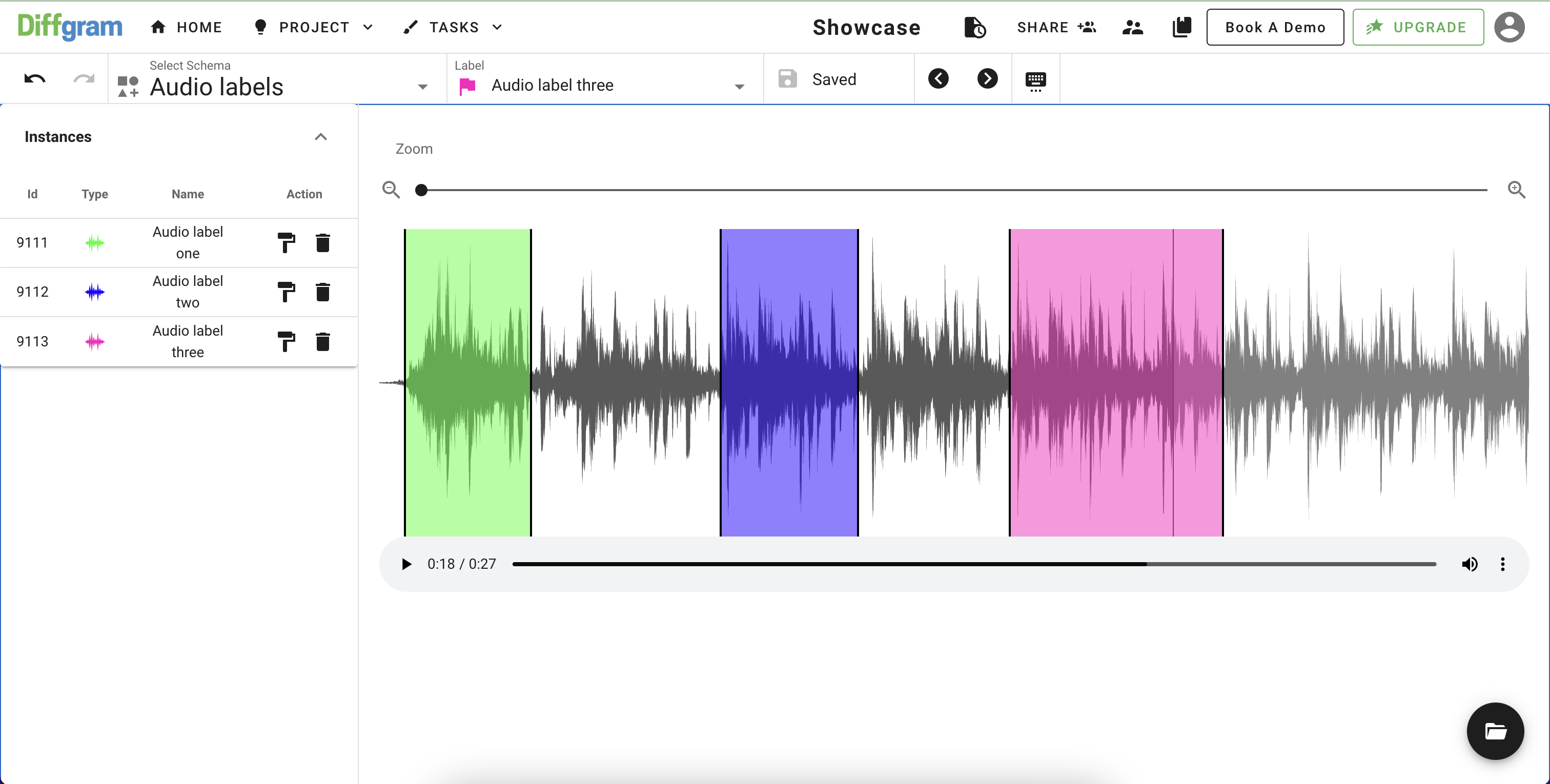Click the redo arrow icon
Viewport: 1550px width, 784px height.
coord(85,78)
